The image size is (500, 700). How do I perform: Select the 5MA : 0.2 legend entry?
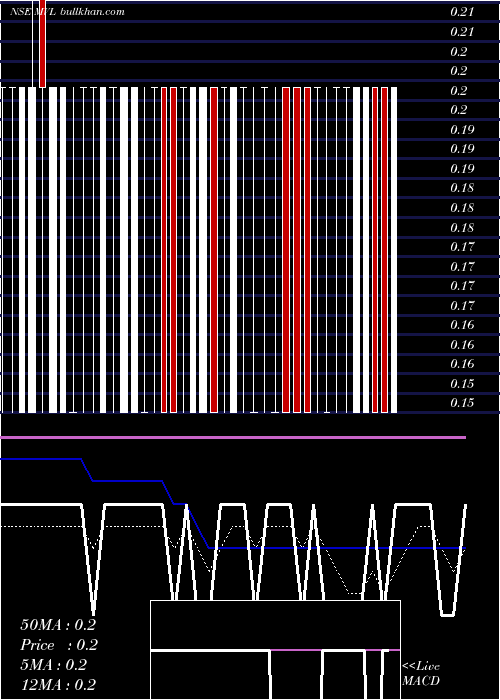54,665
